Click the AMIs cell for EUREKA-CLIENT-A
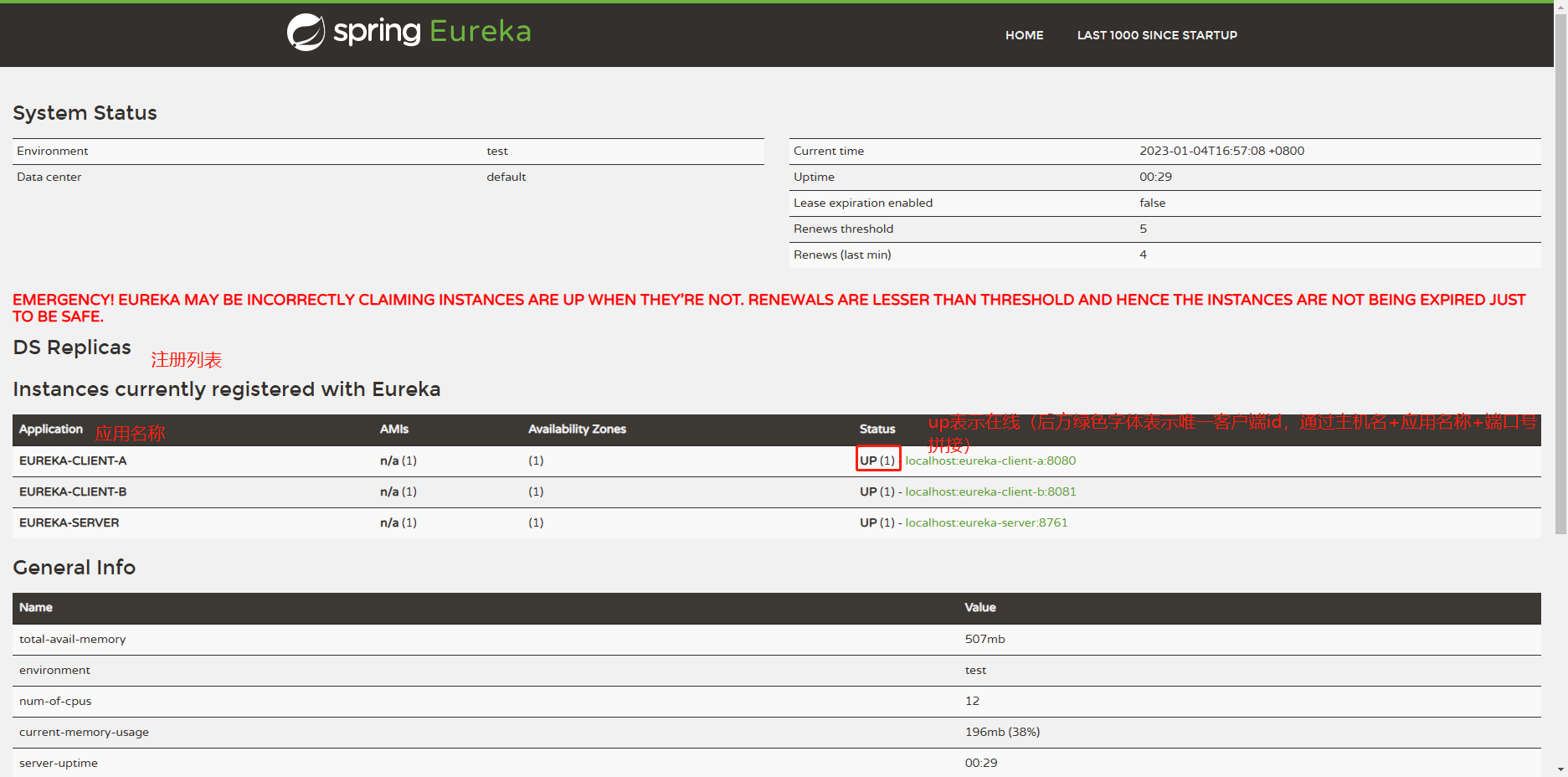 [398, 461]
